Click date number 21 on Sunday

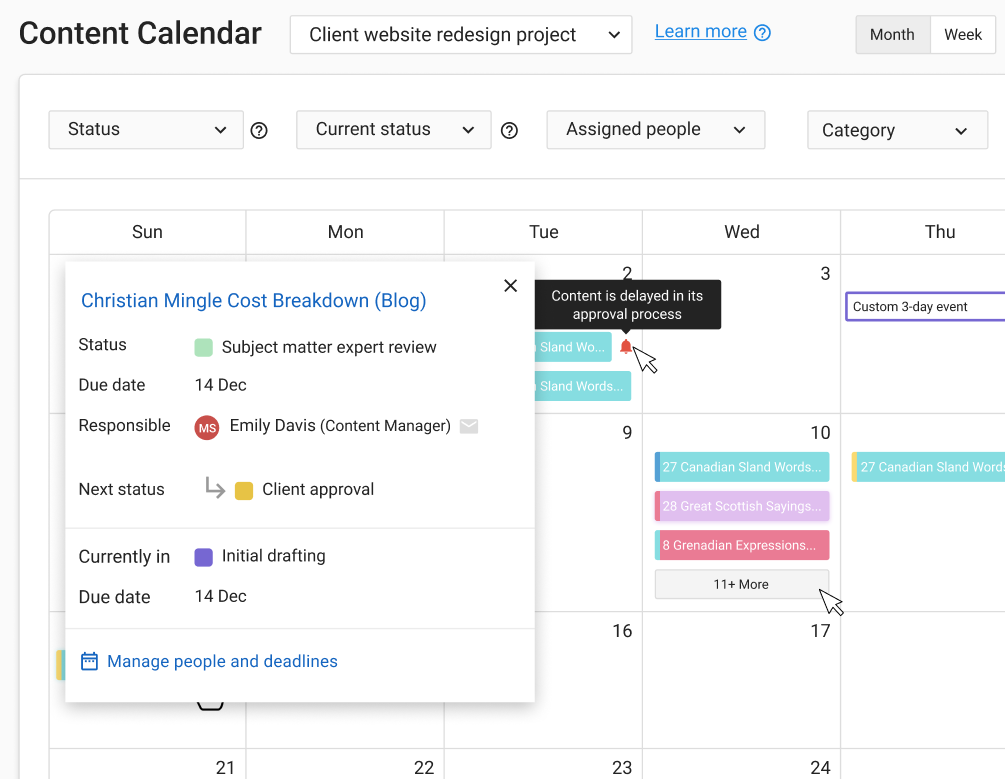[x=226, y=767]
